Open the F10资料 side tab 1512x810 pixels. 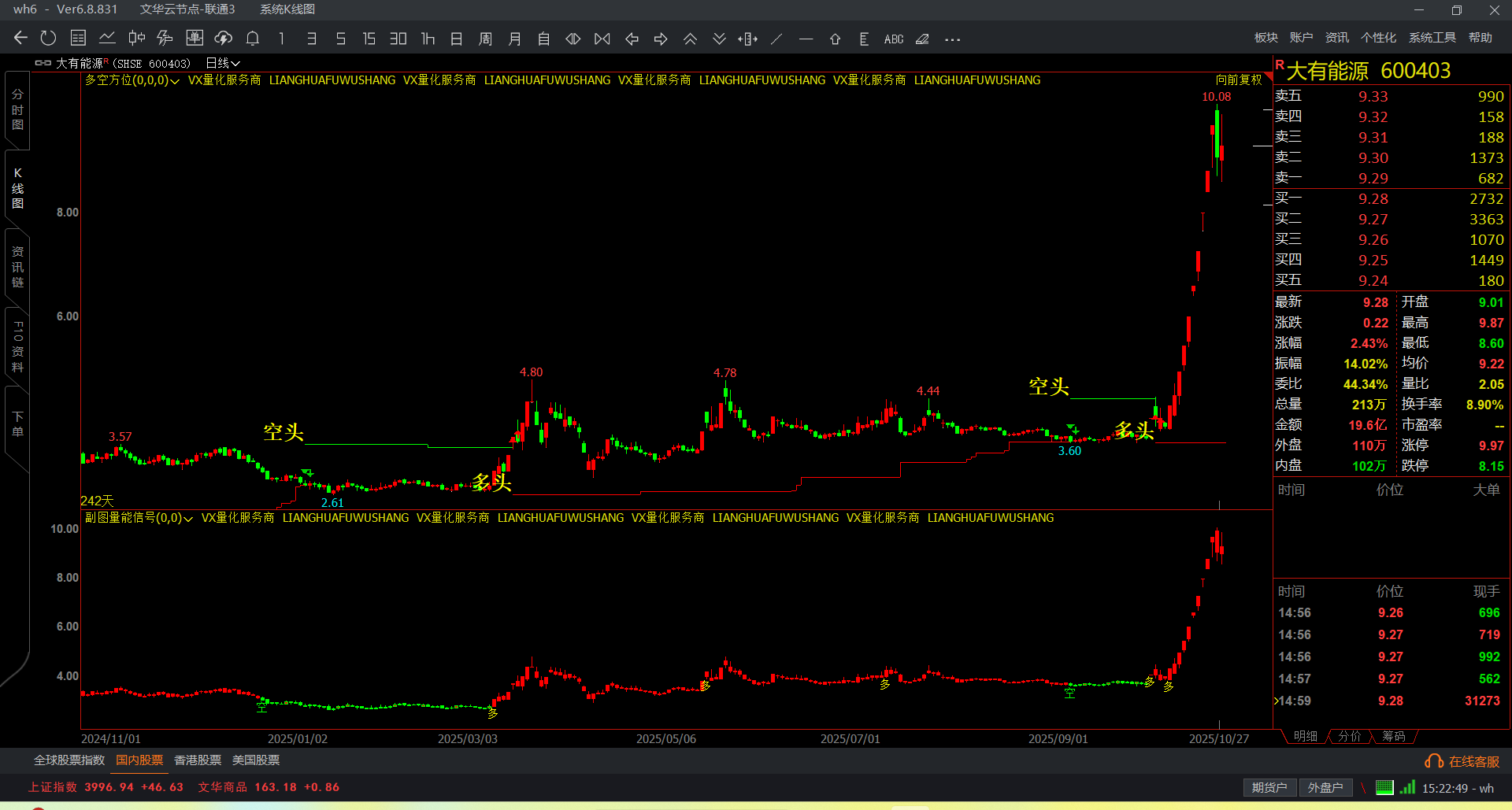coord(17,346)
